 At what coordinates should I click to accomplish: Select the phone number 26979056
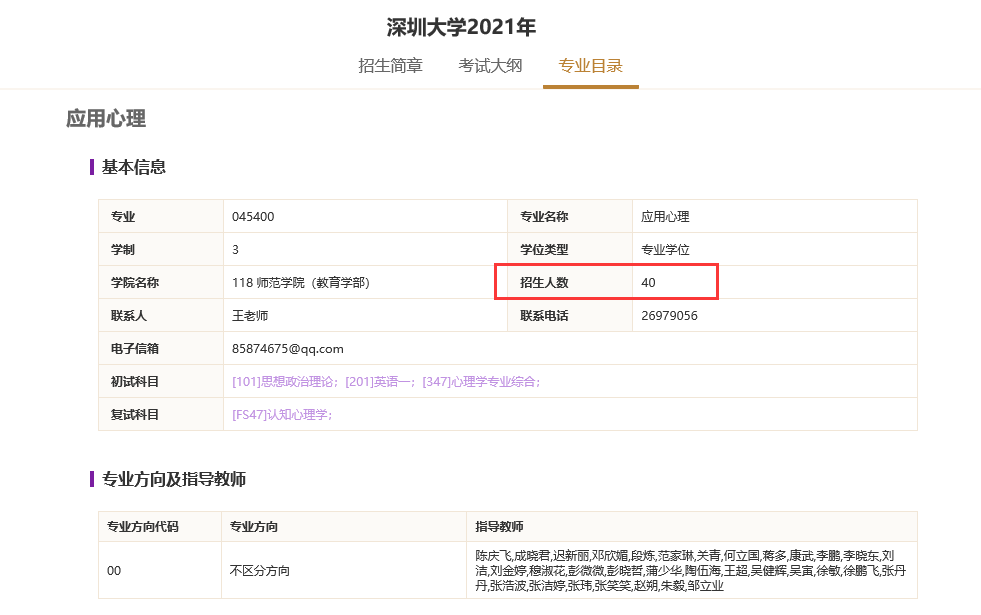pos(669,316)
